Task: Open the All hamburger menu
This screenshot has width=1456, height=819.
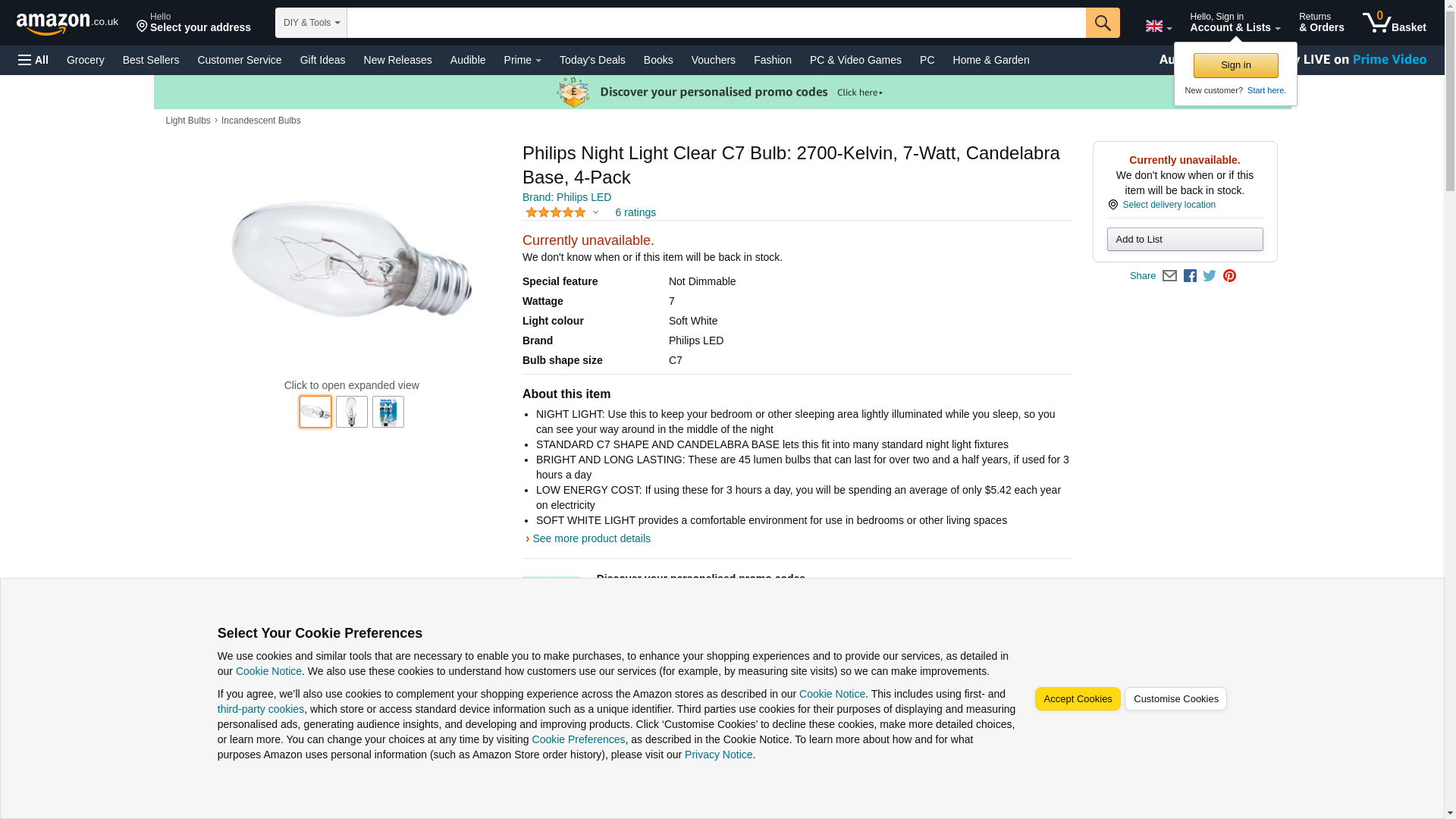Action: coord(33,60)
